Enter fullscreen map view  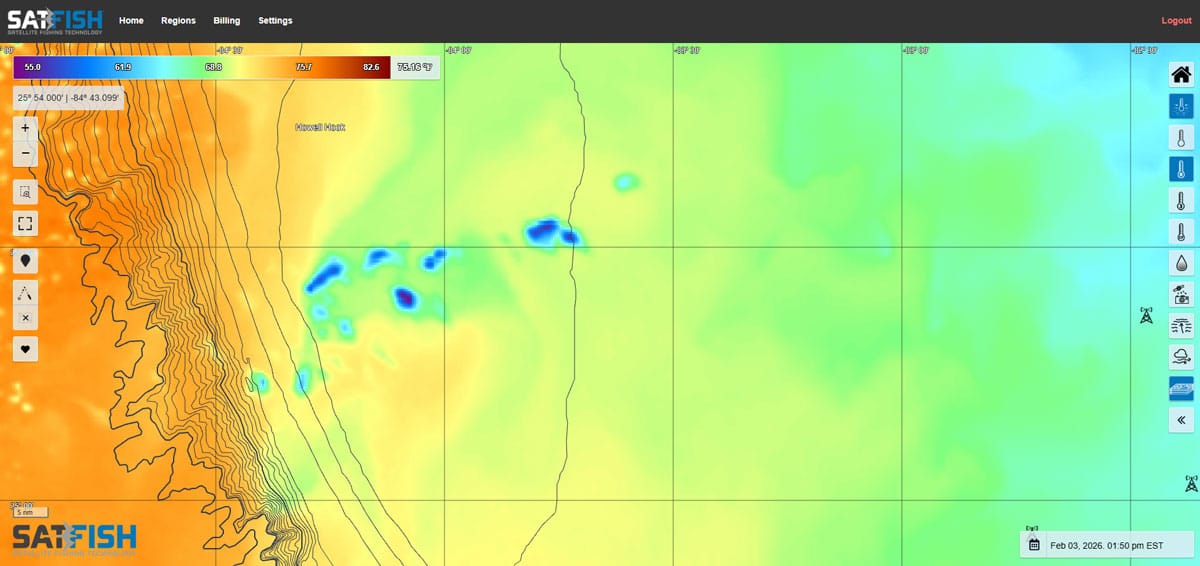click(25, 222)
